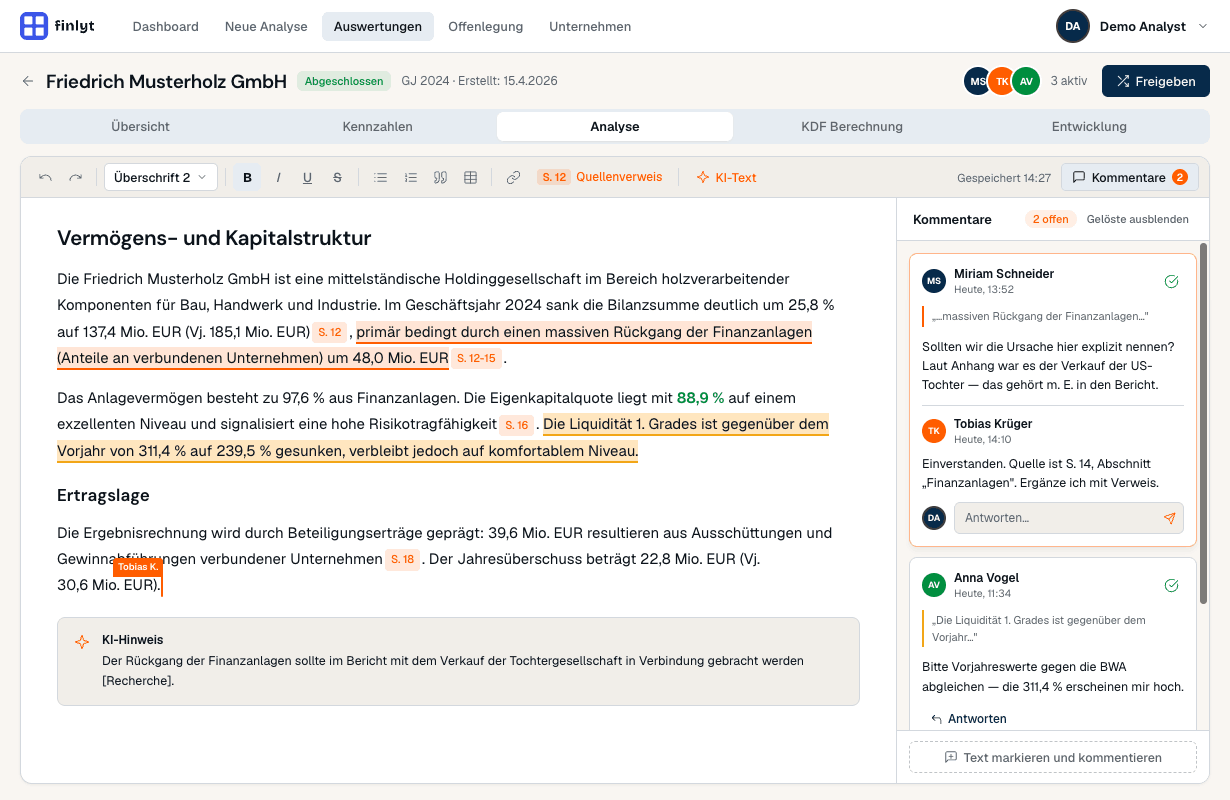Click the Abgeschlossen status badge

[x=345, y=81]
